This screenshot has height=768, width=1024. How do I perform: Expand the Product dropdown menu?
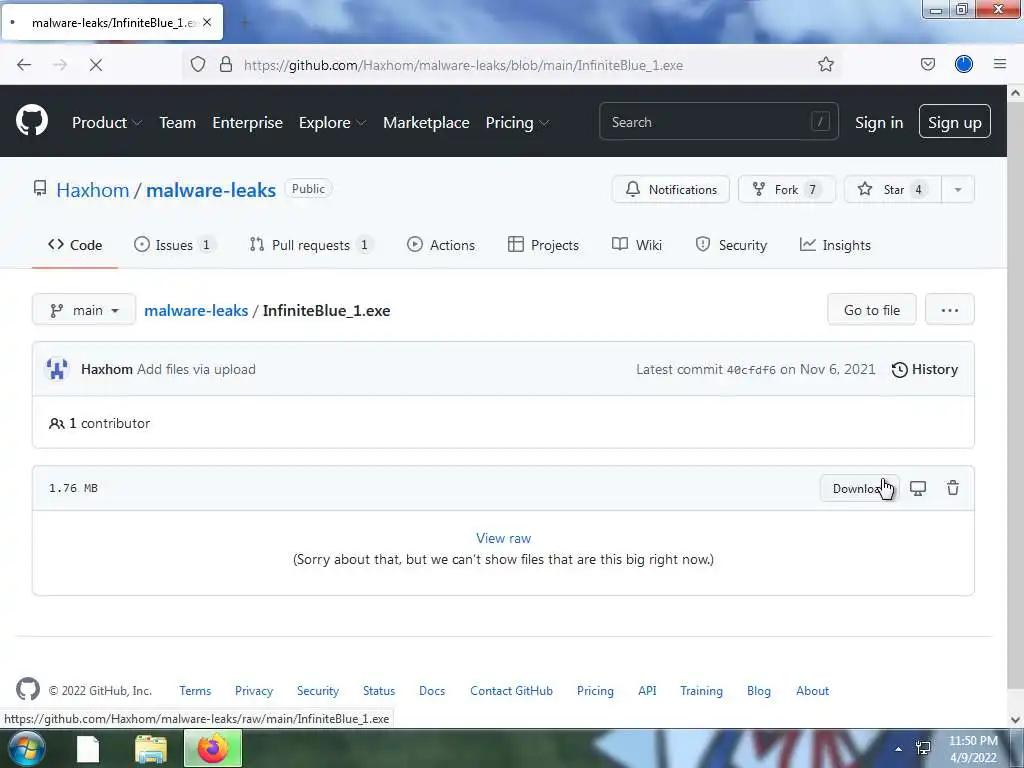pos(106,123)
